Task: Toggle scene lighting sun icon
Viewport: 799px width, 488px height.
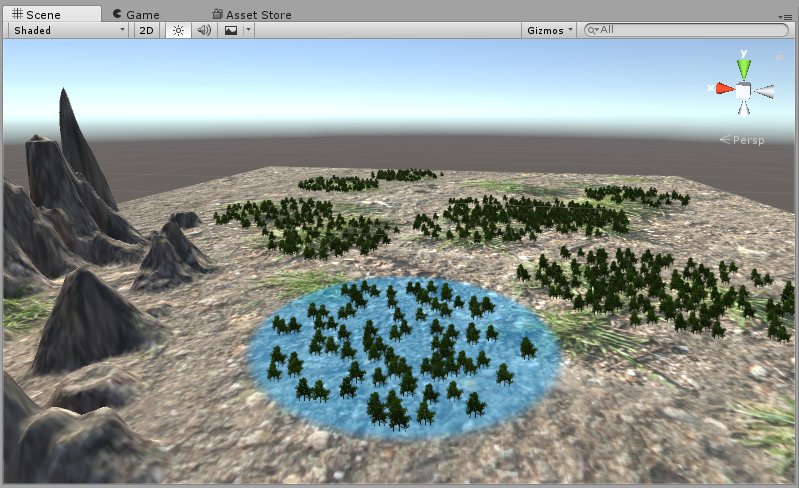Action: [x=178, y=30]
